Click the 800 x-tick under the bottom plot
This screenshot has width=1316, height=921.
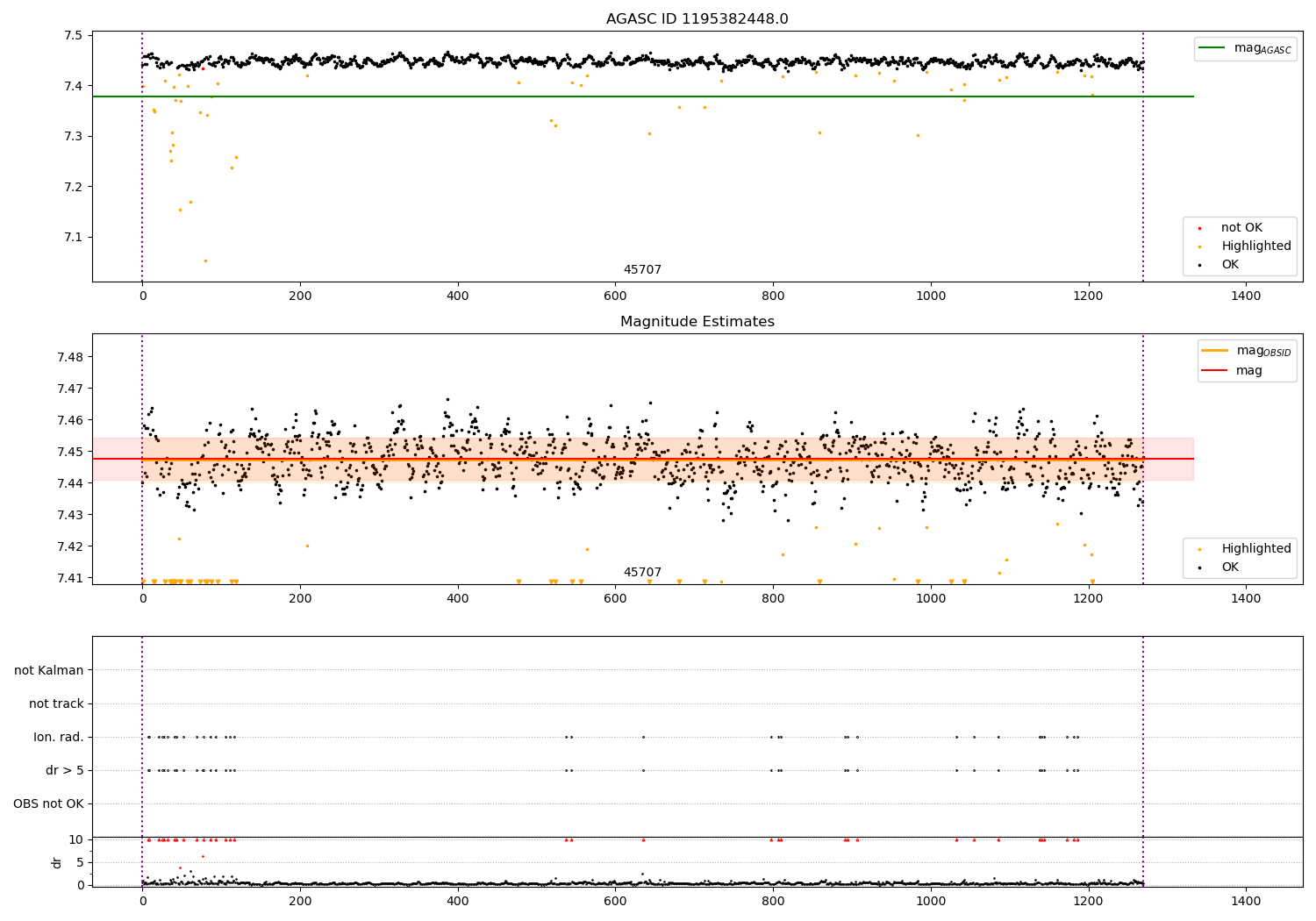[773, 902]
